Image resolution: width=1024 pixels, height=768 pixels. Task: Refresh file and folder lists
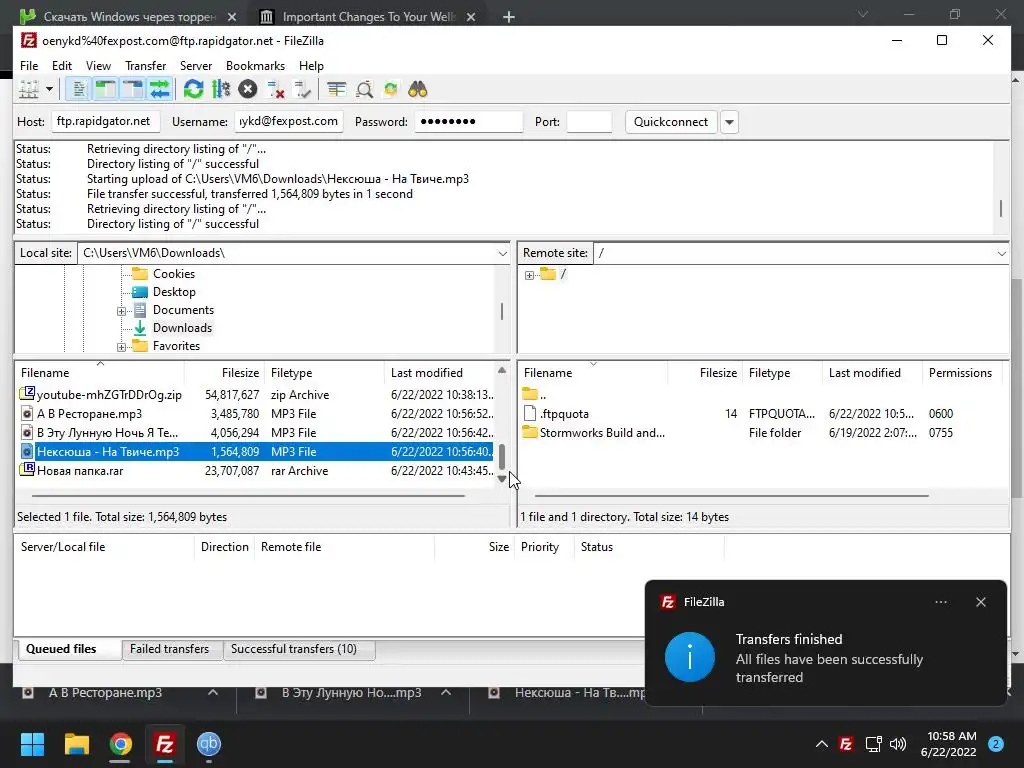193,89
